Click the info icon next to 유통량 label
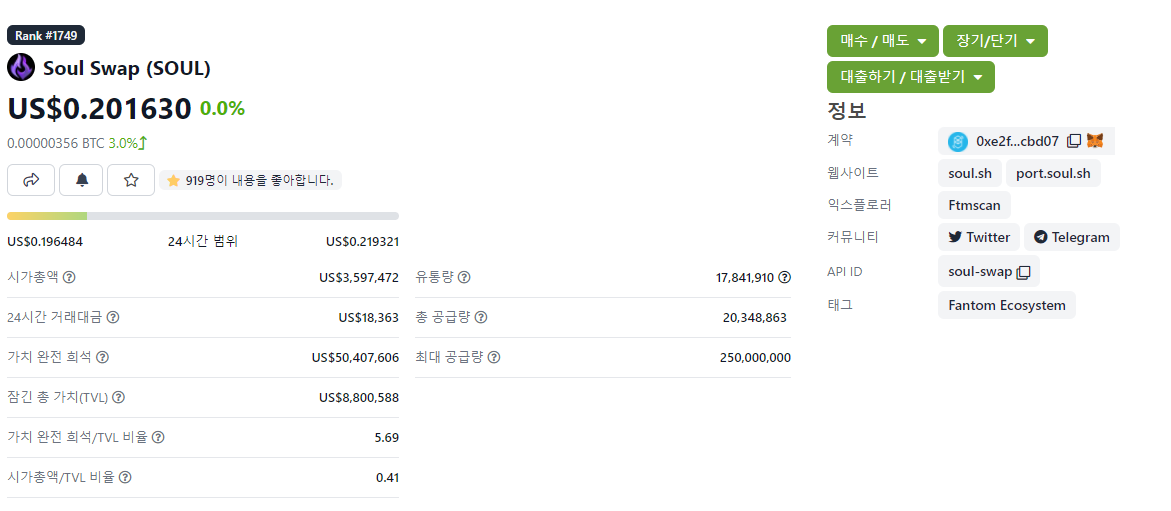Viewport: 1171px width, 511px height. coord(464,277)
